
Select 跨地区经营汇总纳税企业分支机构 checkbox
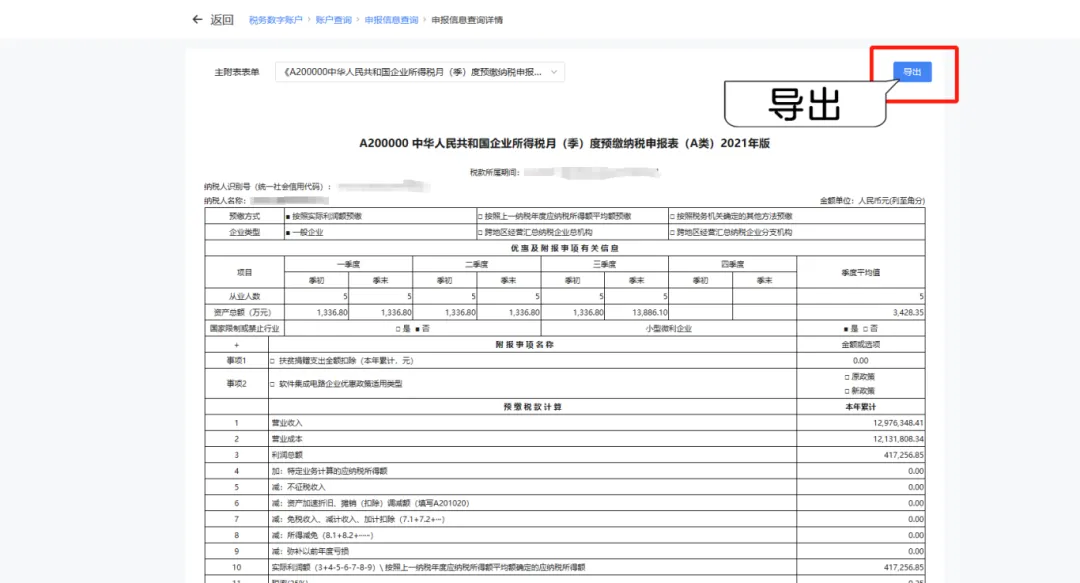672,232
